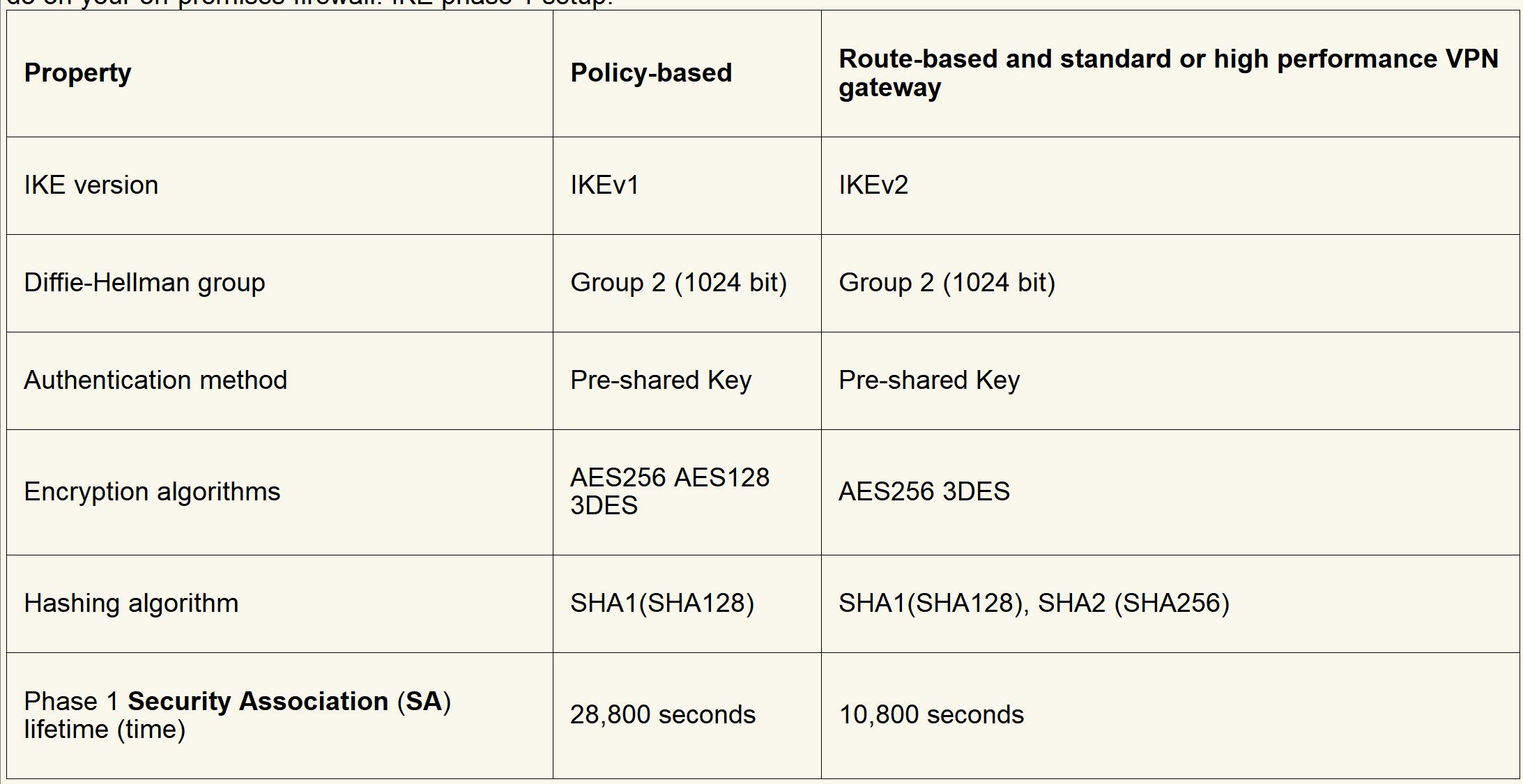1523x784 pixels.
Task: Select the Hashing algorithm row label
Action: click(131, 604)
